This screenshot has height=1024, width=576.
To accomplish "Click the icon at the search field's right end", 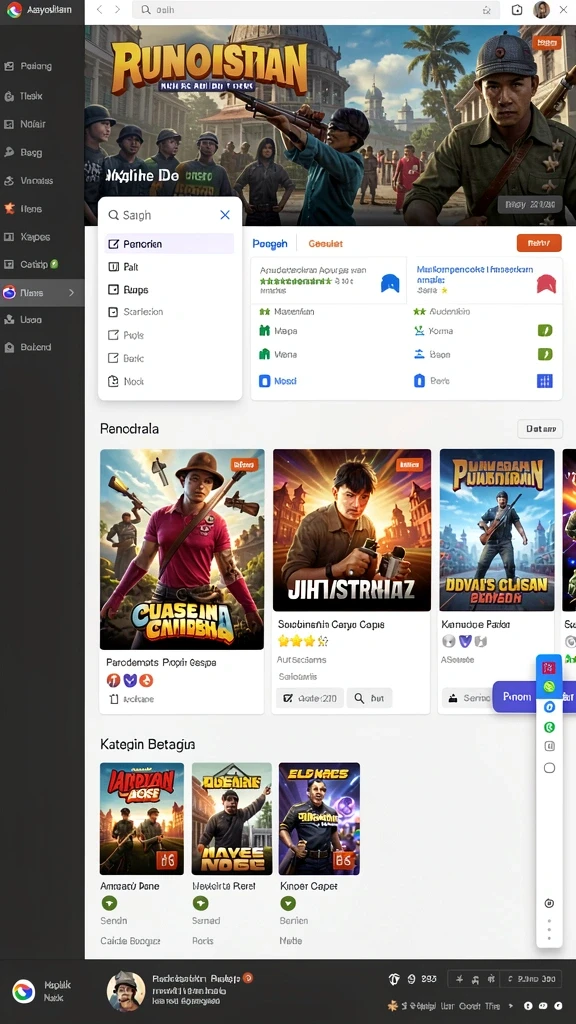I will [486, 10].
